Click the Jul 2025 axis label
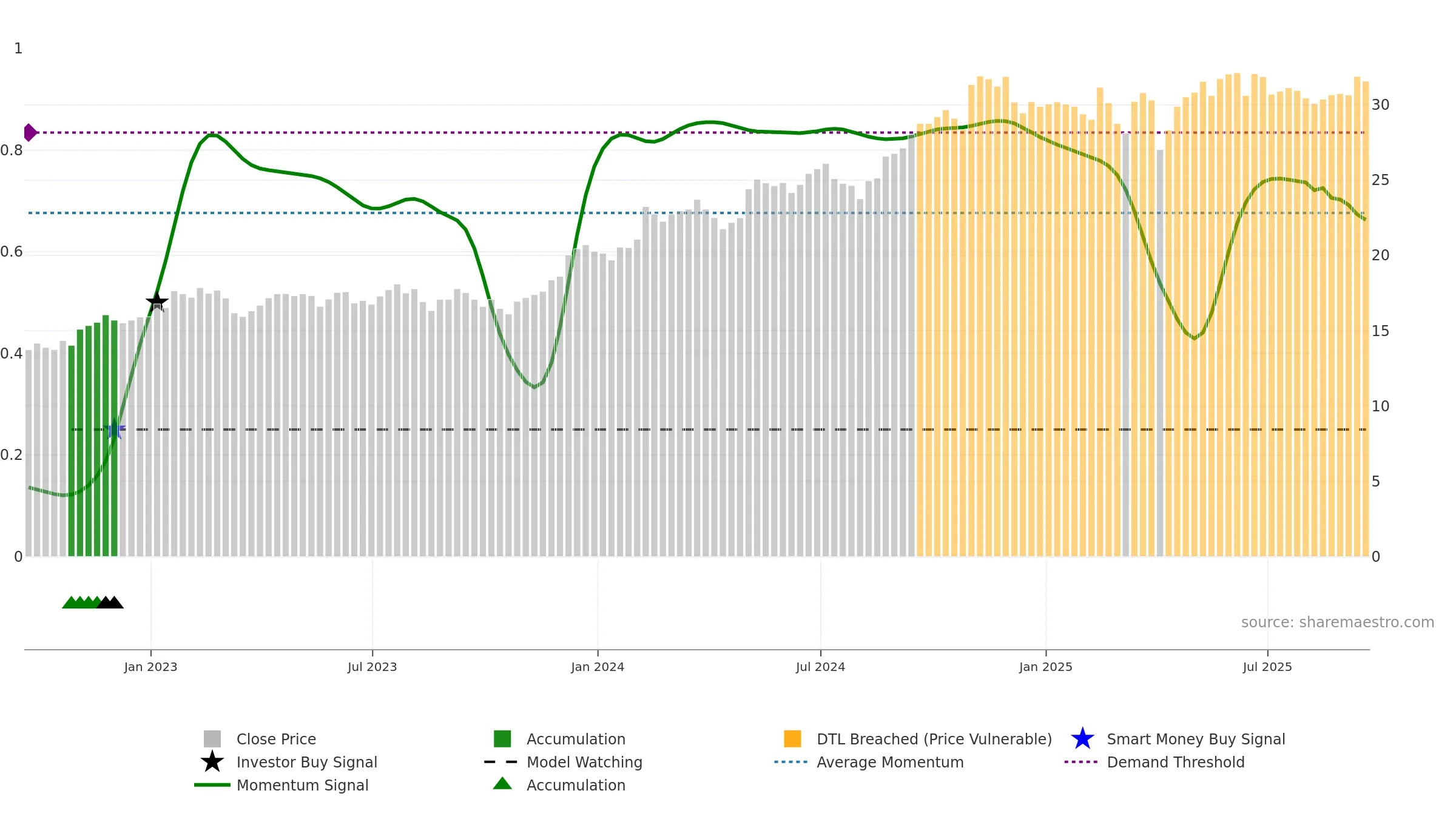 1267,667
